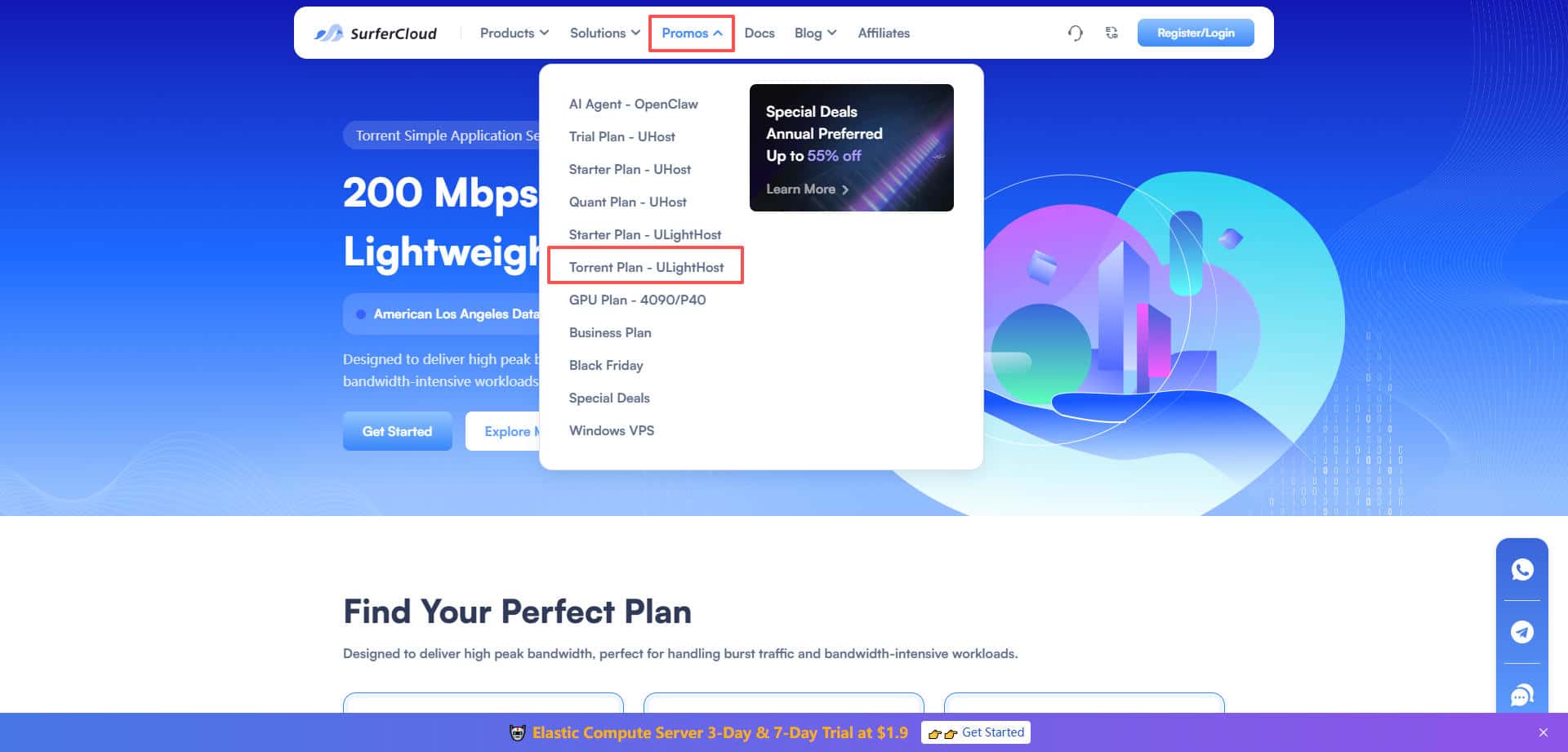The image size is (1568, 752).
Task: Select Black Friday in the Promos menu
Action: point(606,365)
